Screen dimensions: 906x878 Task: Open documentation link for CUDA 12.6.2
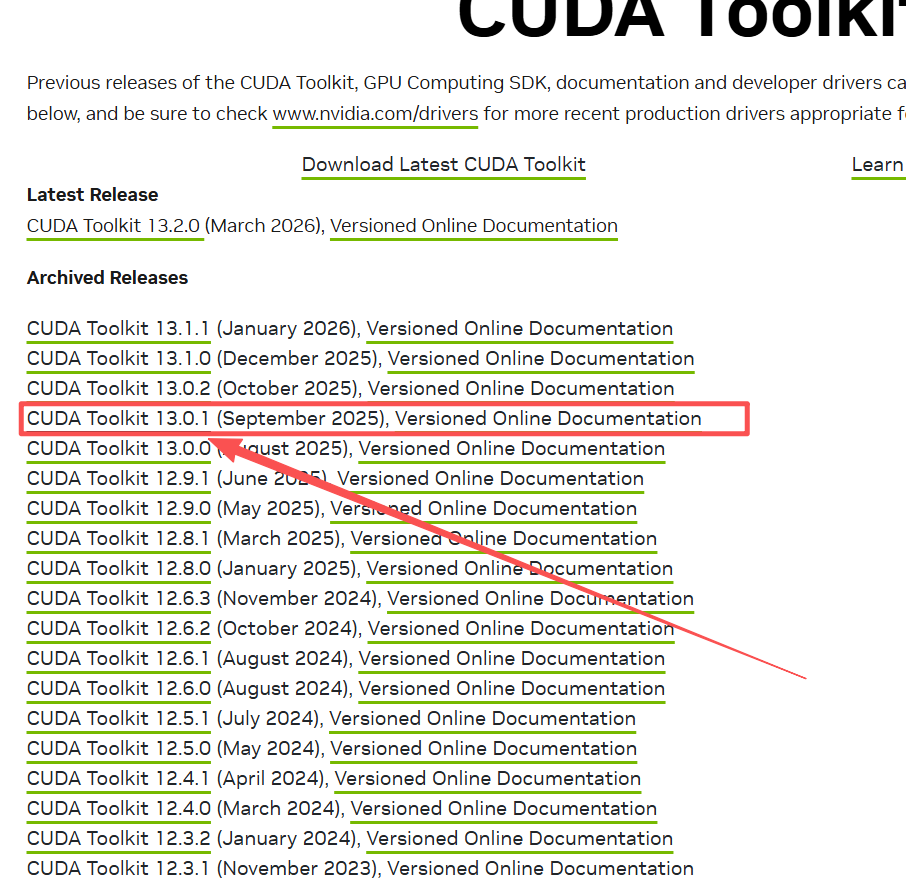521,629
